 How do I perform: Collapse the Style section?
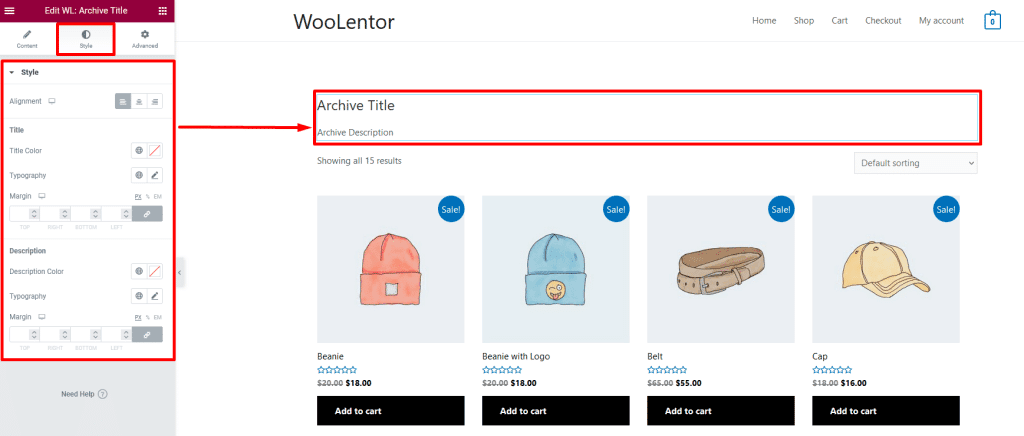[12, 72]
